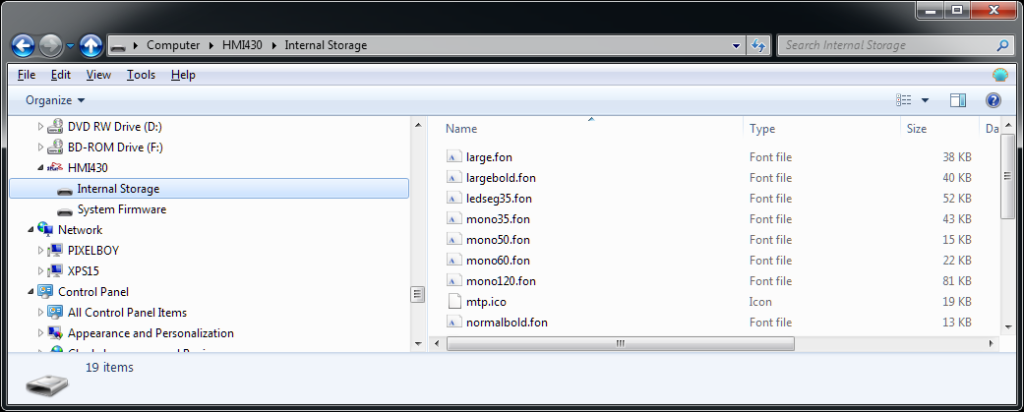Screen dimensions: 1024x412
Task: Click the search magnifier icon
Action: pyautogui.click(x=1002, y=45)
